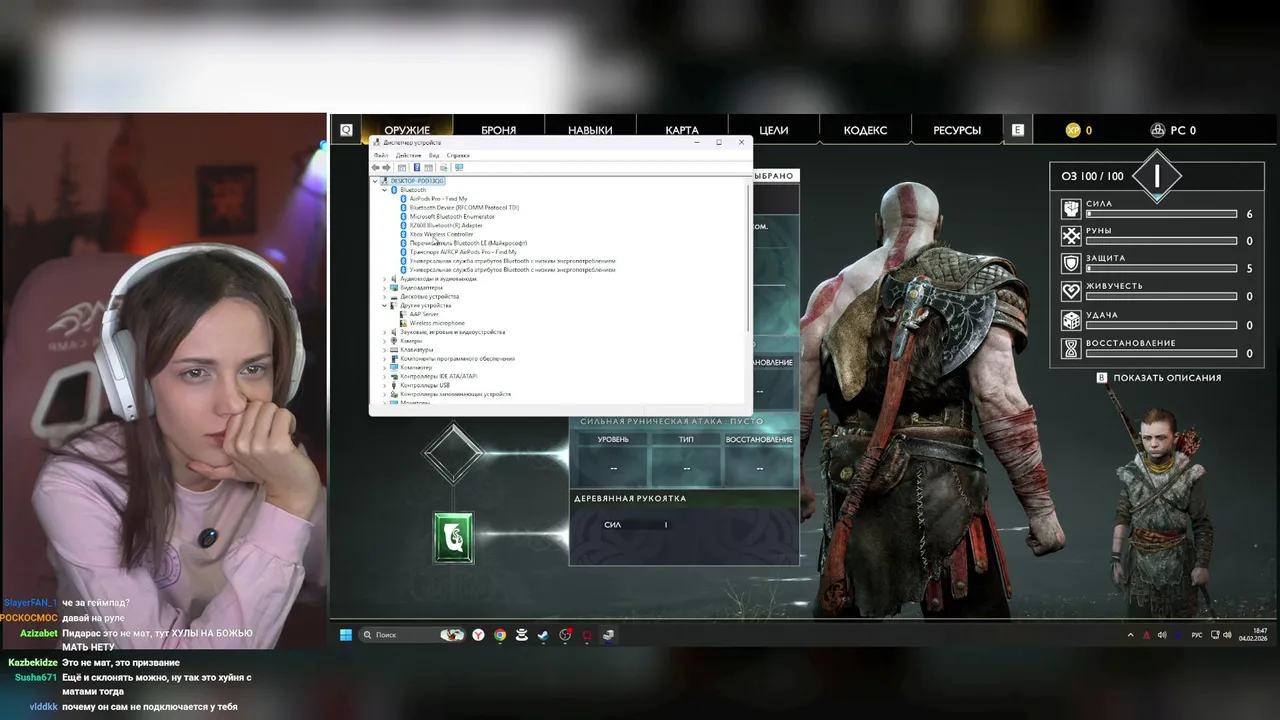
Task: Click the ЗАЩИТА shield stat icon
Action: pyautogui.click(x=1071, y=263)
